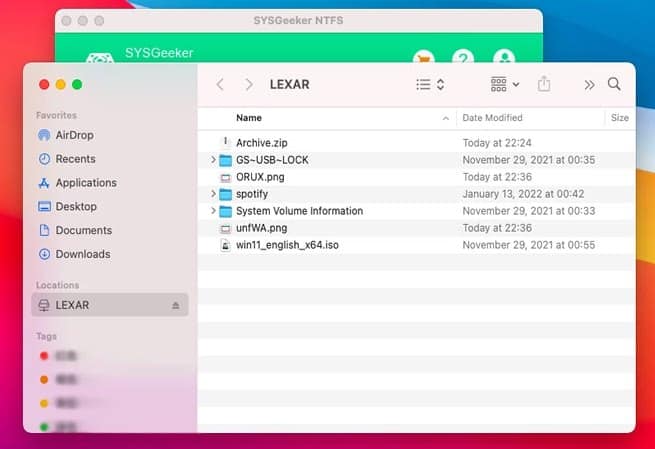Go forward with the Finder forward arrow
655x449 pixels.
point(249,84)
